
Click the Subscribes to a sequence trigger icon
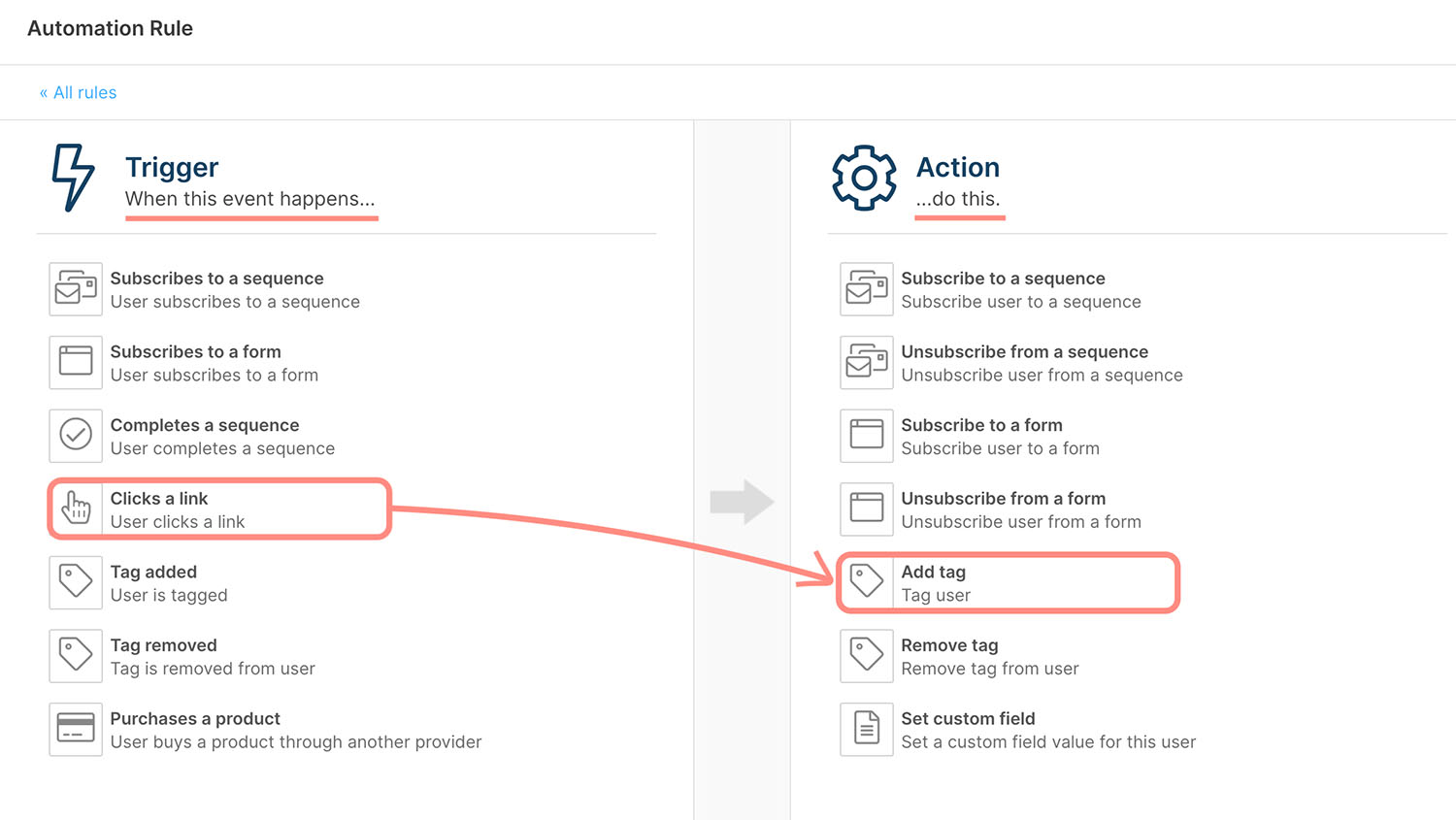point(76,289)
